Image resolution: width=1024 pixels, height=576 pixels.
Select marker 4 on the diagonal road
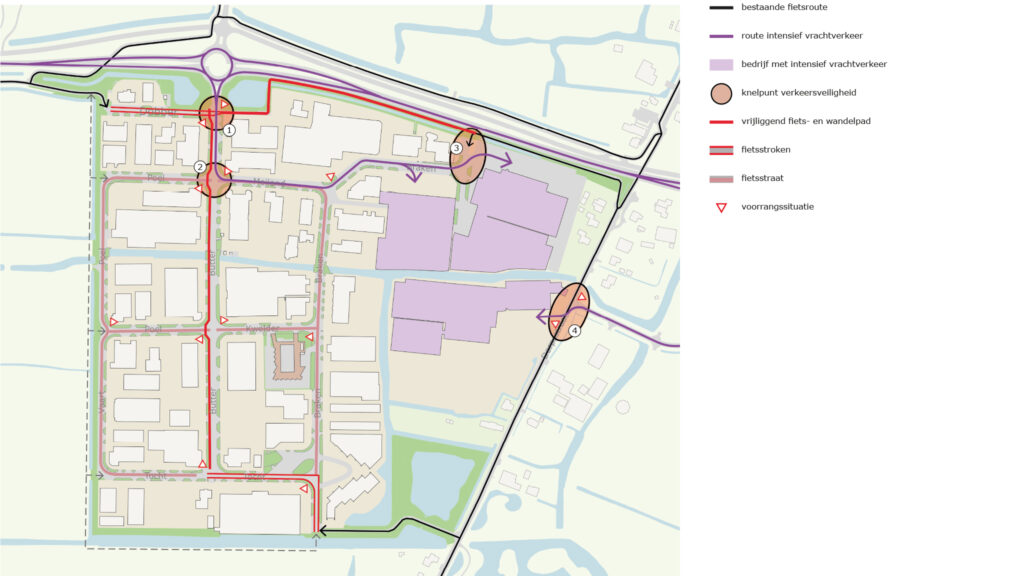(x=574, y=330)
